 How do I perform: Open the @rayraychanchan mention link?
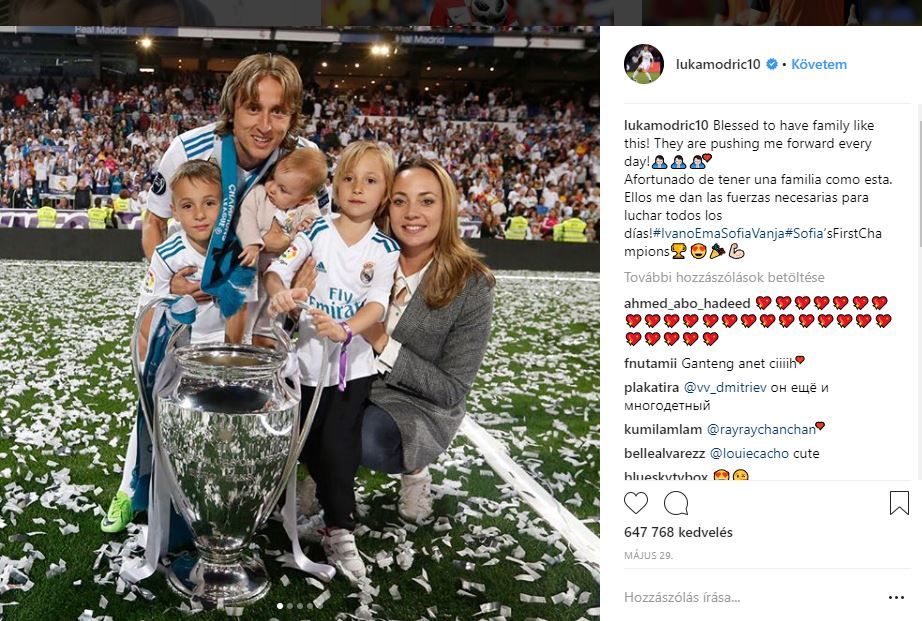coord(761,430)
